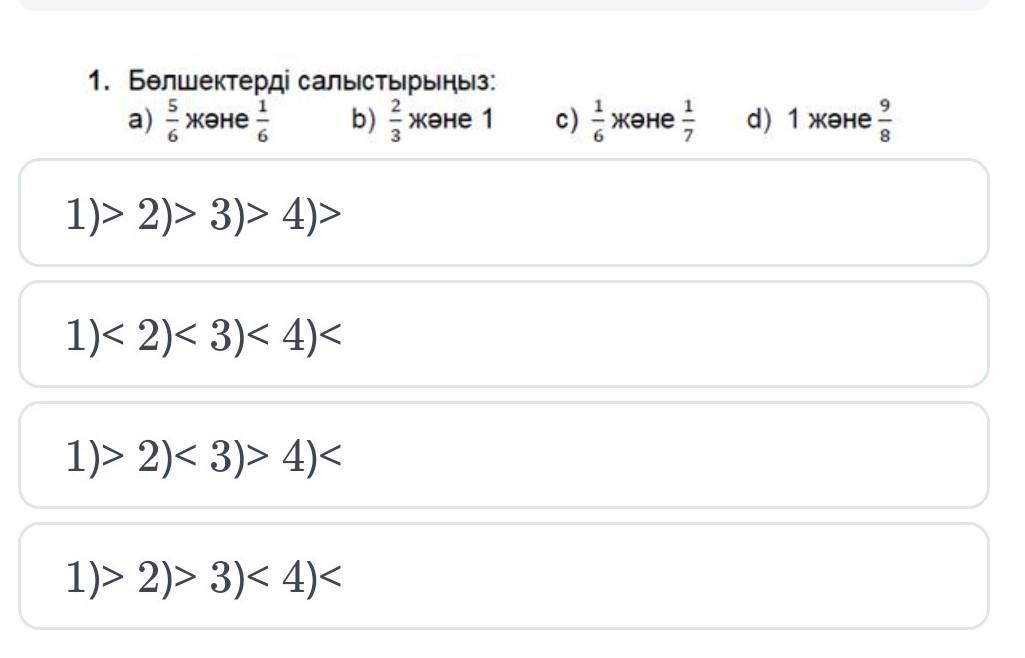
Task: Select answer with all less-than signs
Action: (503, 335)
